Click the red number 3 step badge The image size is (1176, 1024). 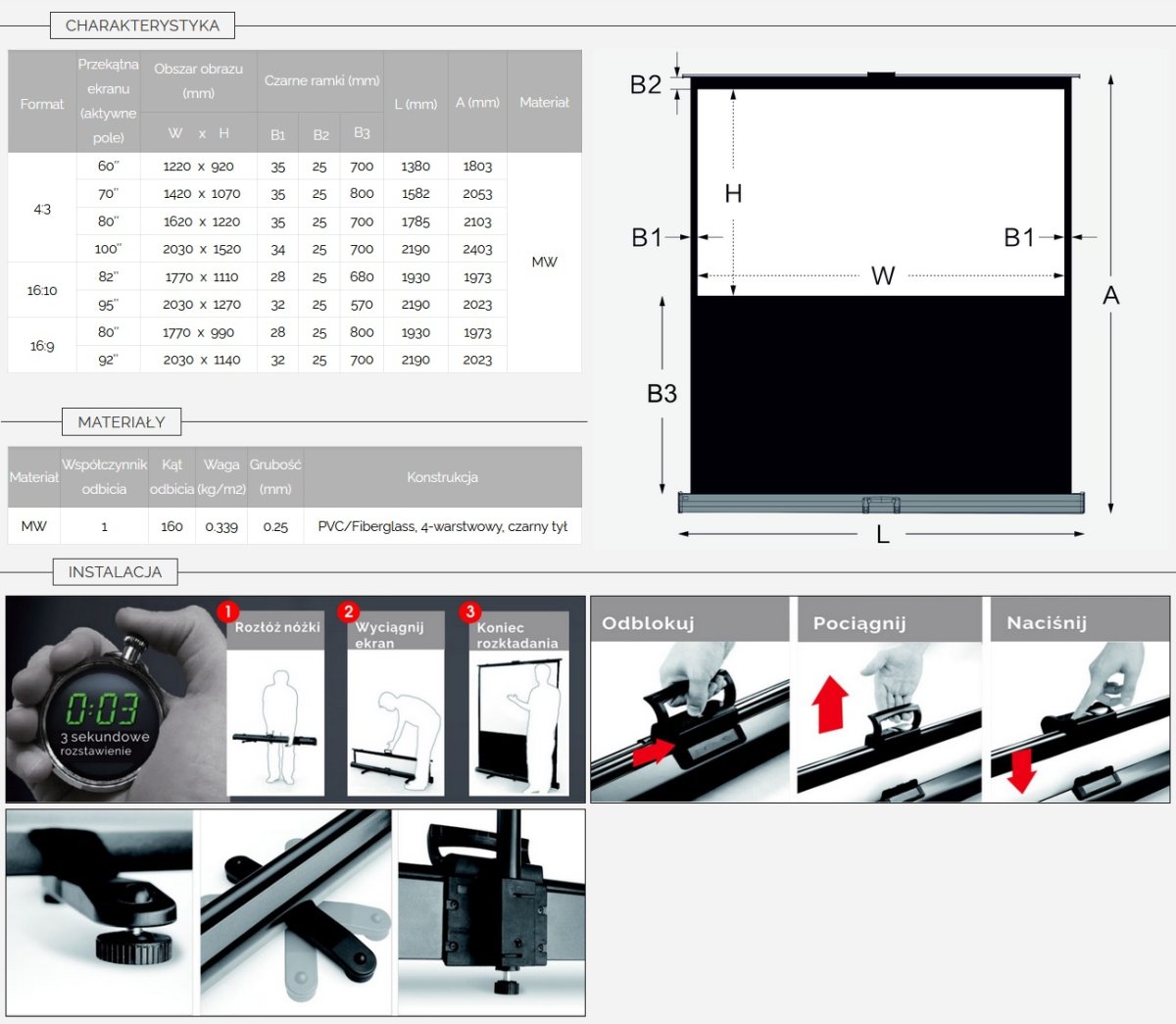pyautogui.click(x=469, y=612)
